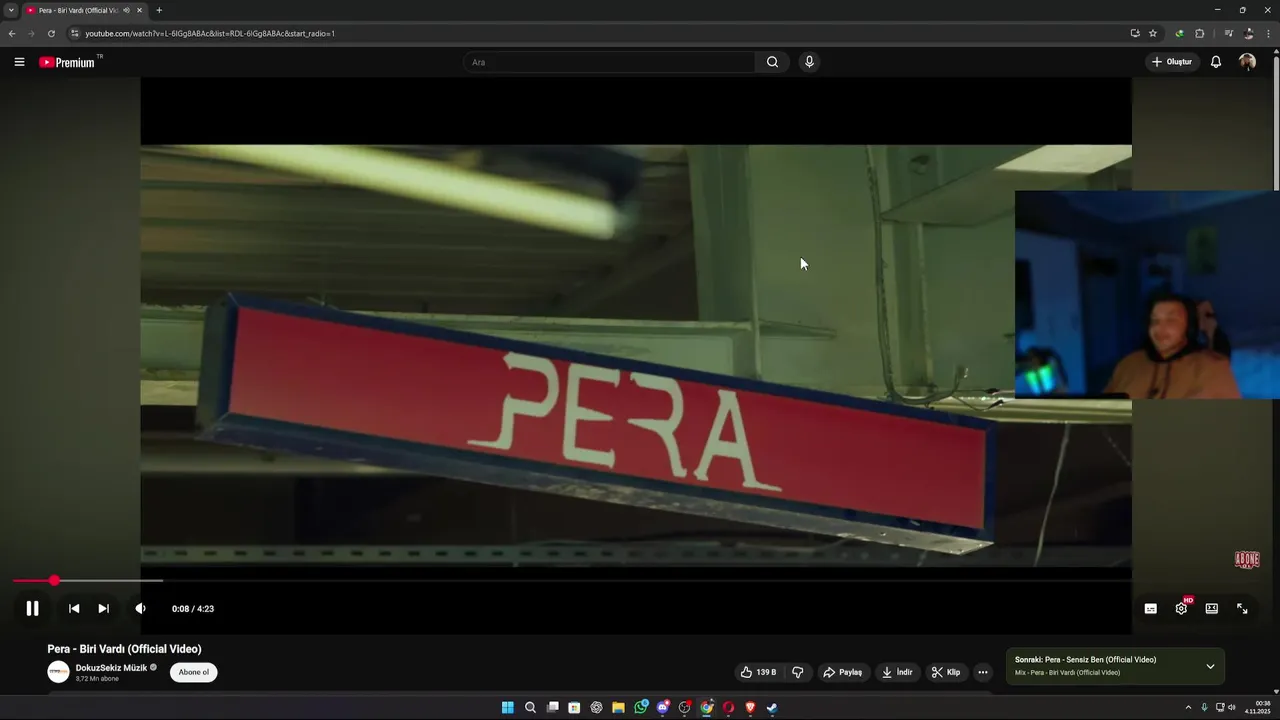The width and height of the screenshot is (1280, 720).
Task: Mute the video volume speaker icon
Action: click(x=141, y=608)
